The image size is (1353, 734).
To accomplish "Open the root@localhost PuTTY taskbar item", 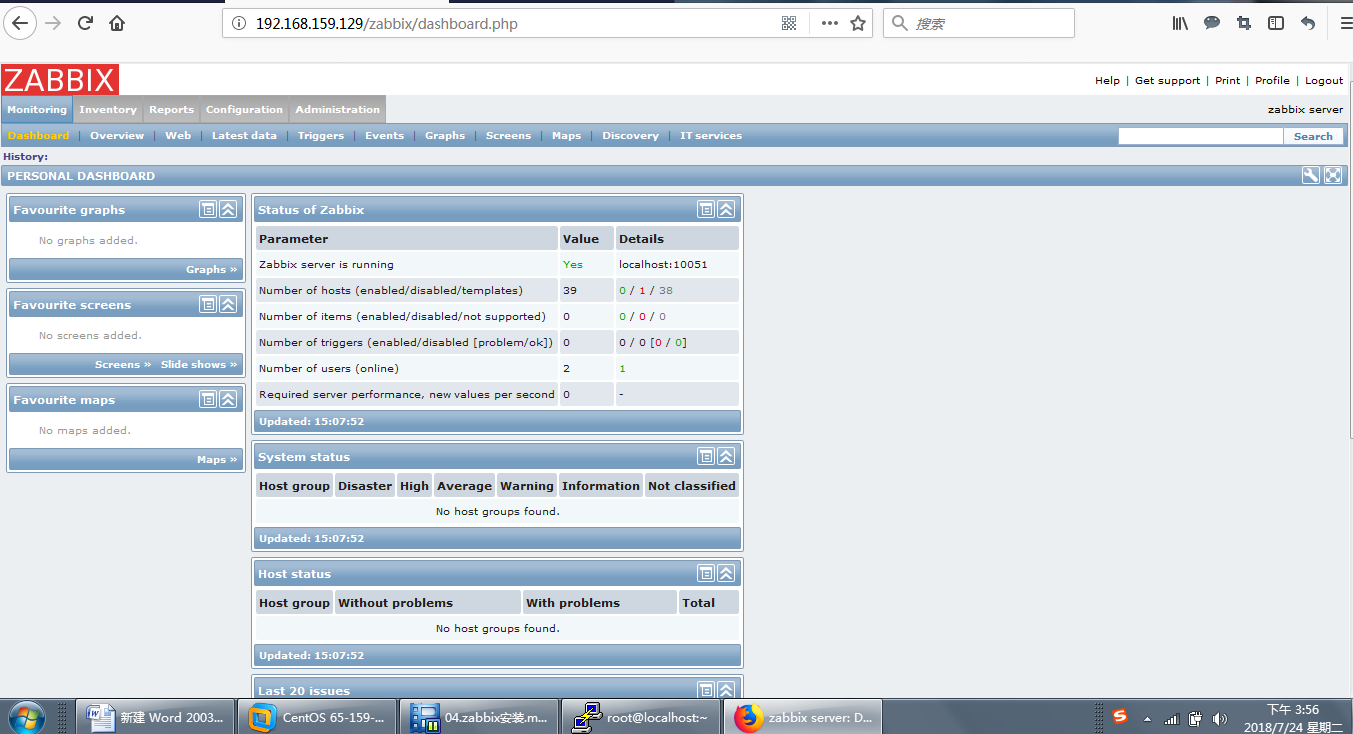I will pos(641,717).
